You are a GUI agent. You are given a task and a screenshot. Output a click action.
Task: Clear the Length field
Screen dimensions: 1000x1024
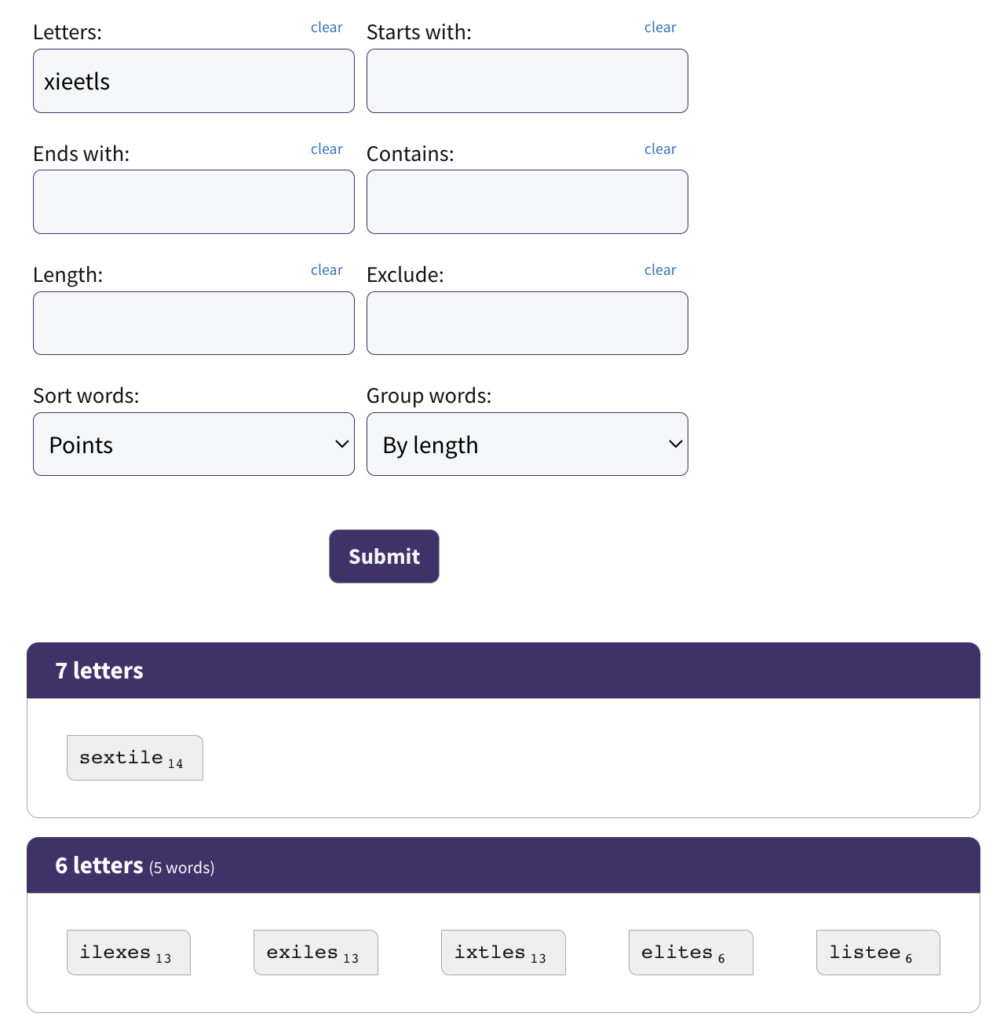click(x=326, y=270)
